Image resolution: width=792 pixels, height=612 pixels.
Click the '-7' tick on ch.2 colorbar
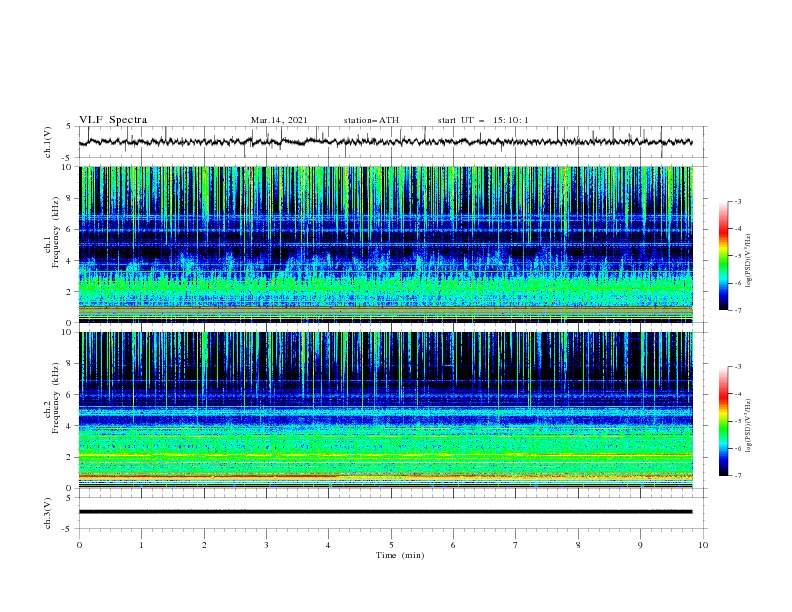click(737, 476)
